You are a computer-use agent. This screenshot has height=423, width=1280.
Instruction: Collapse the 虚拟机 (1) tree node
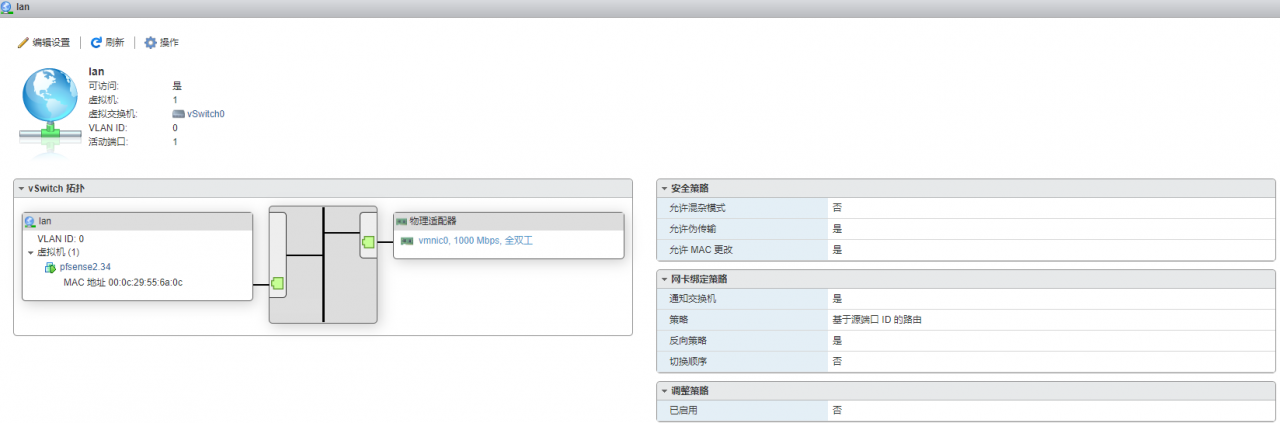point(31,253)
